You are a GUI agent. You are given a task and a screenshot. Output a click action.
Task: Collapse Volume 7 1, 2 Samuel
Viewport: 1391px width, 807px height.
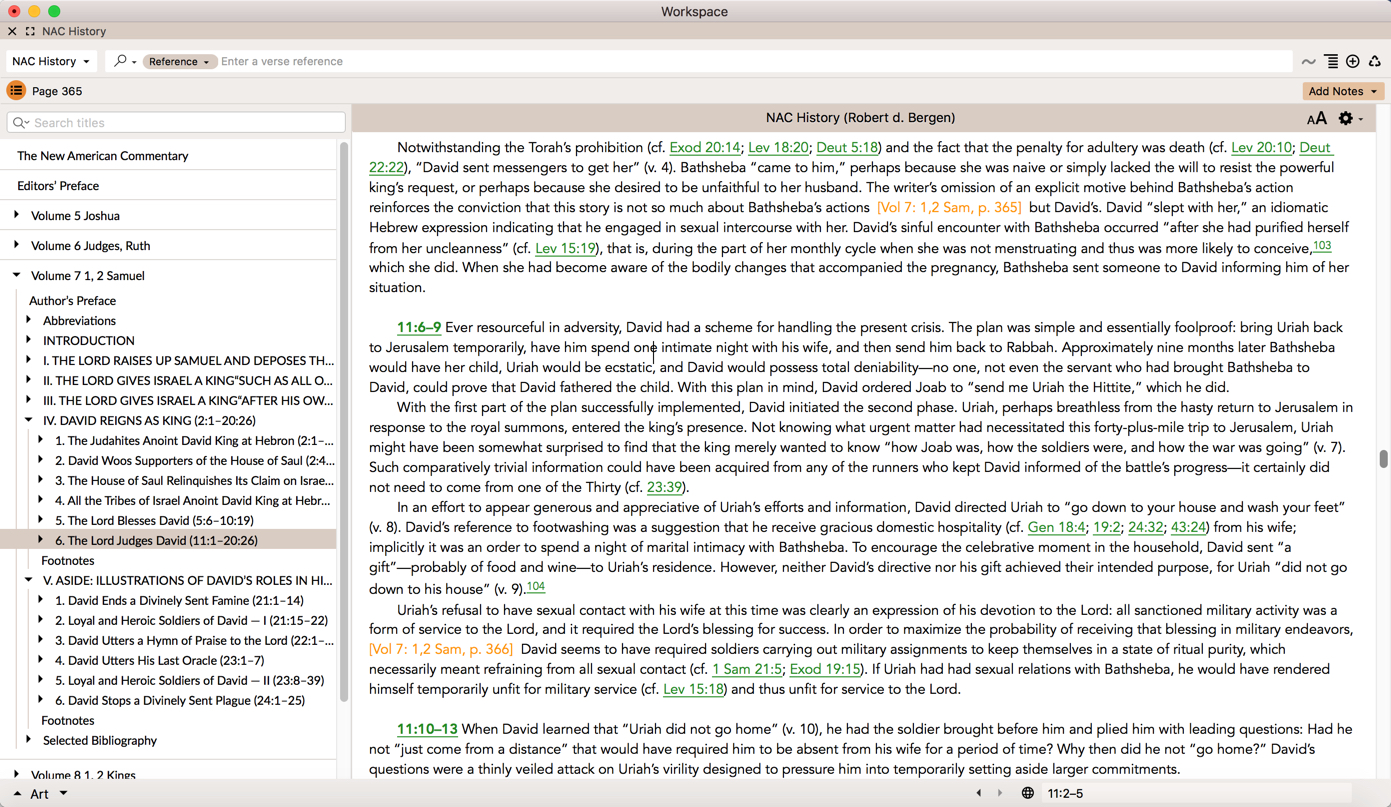16,275
